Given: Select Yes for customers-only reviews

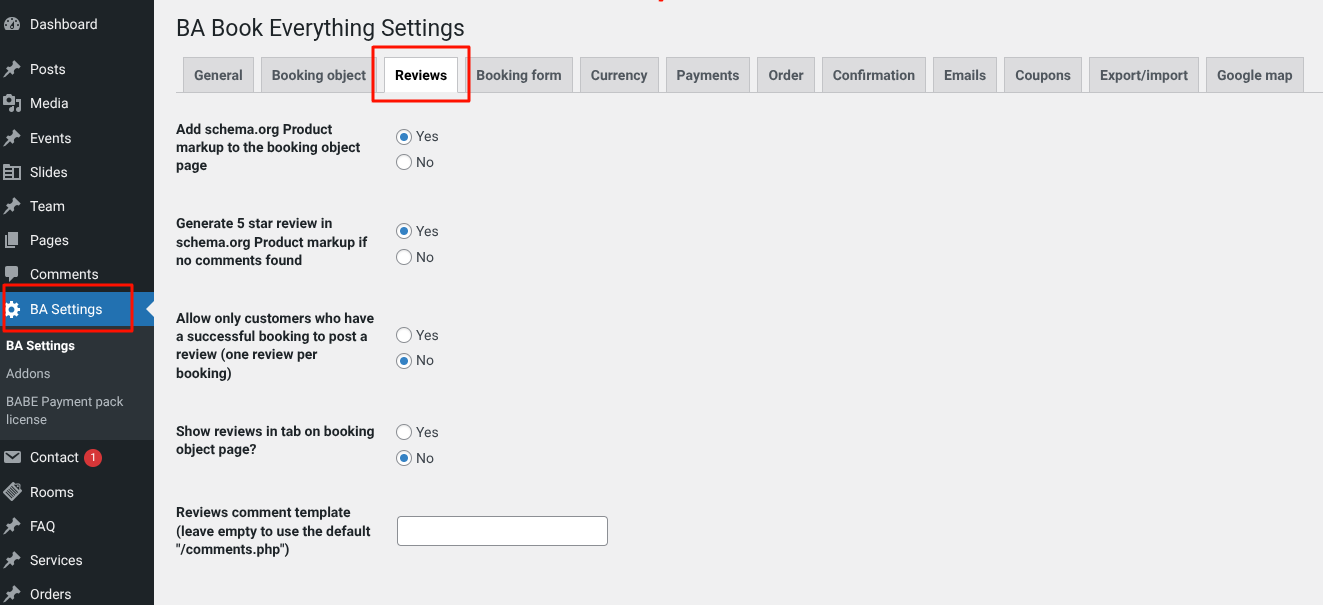Looking at the screenshot, I should [404, 335].
